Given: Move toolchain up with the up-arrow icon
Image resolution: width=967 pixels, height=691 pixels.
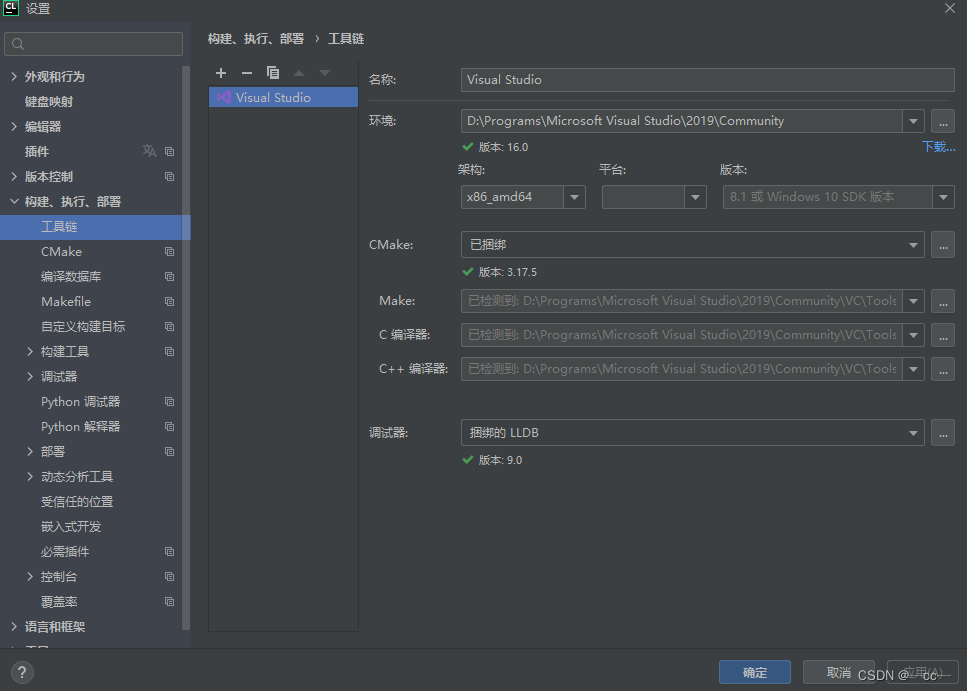Looking at the screenshot, I should point(300,72).
